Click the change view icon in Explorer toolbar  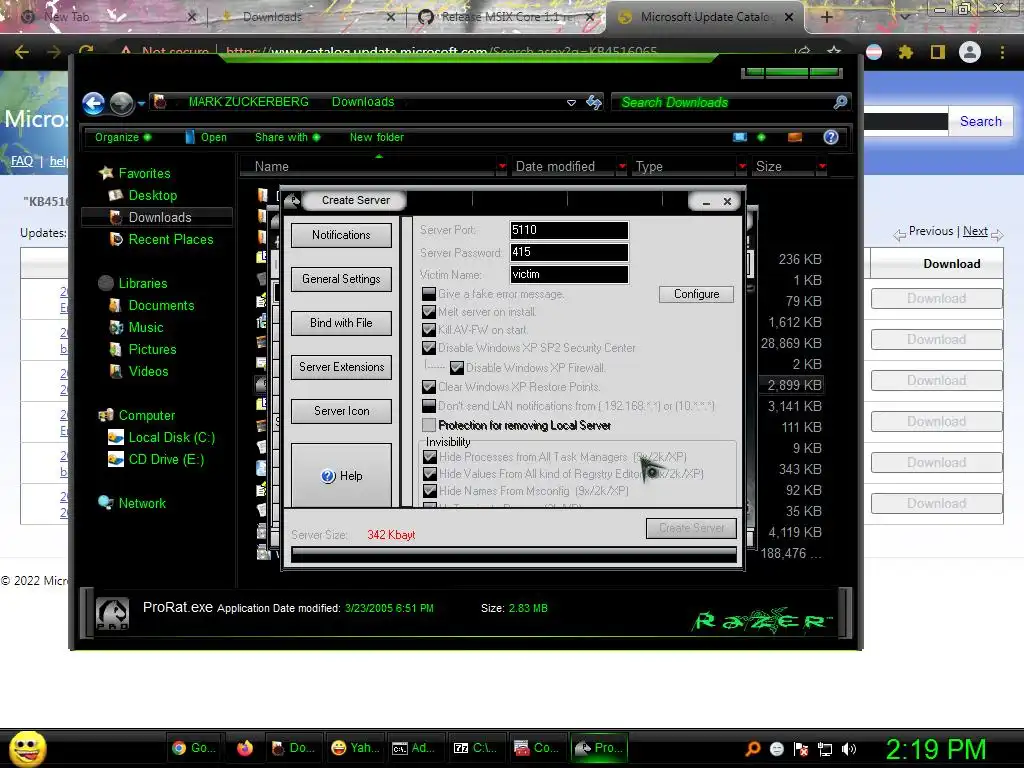tap(740, 137)
